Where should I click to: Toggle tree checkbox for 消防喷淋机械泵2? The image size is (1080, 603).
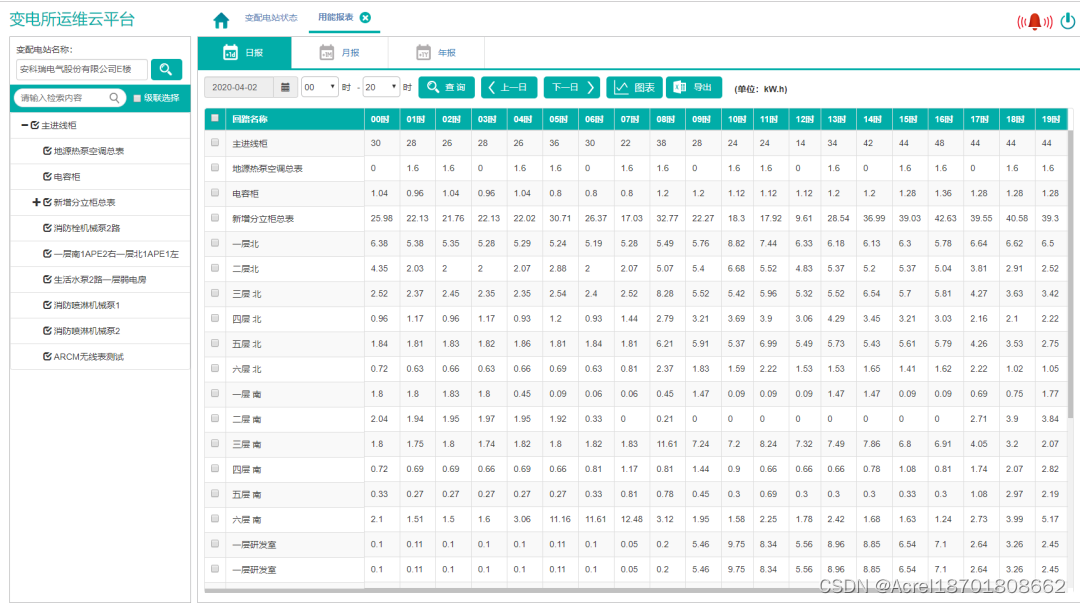47,331
